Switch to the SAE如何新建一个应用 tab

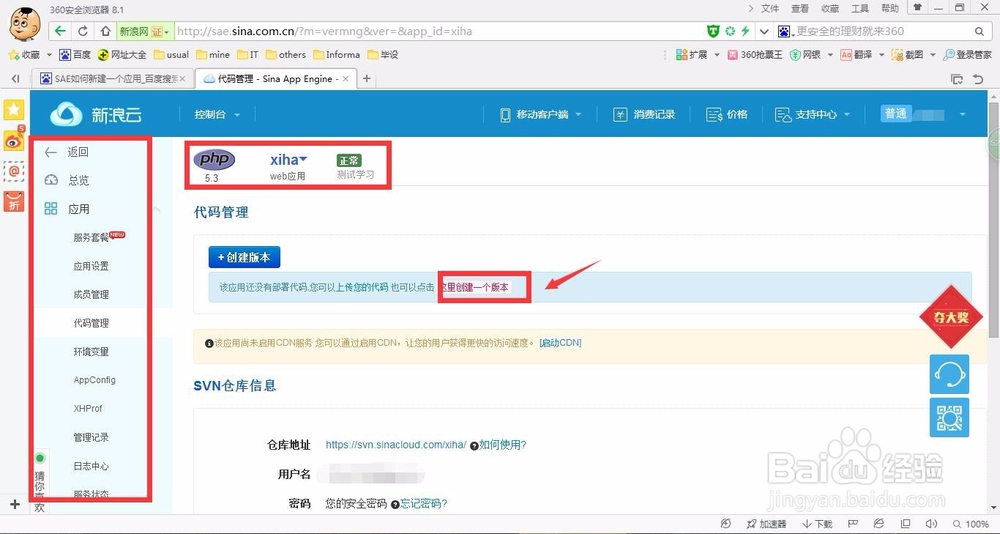113,79
